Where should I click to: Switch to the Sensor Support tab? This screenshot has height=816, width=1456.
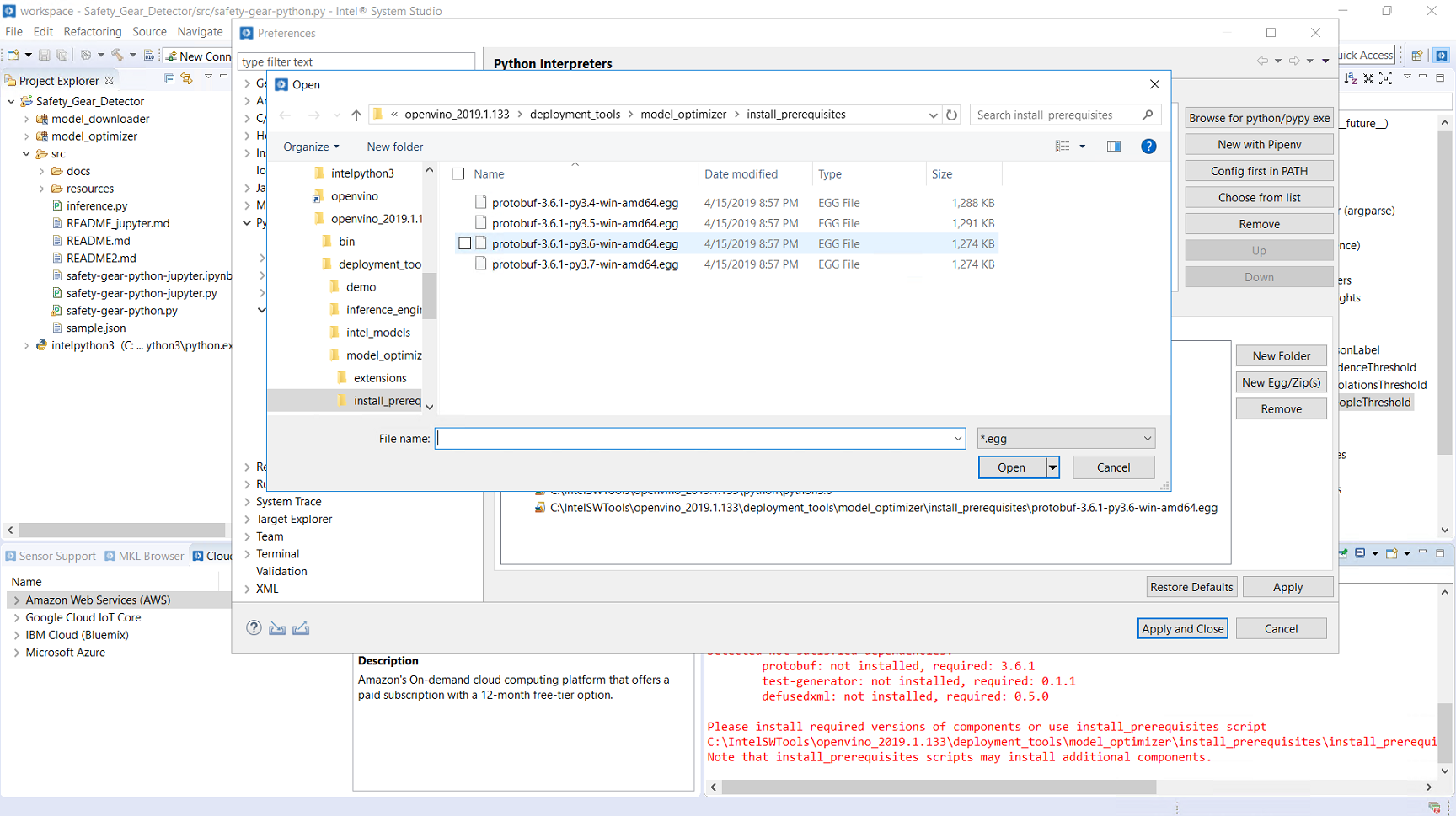tap(51, 556)
